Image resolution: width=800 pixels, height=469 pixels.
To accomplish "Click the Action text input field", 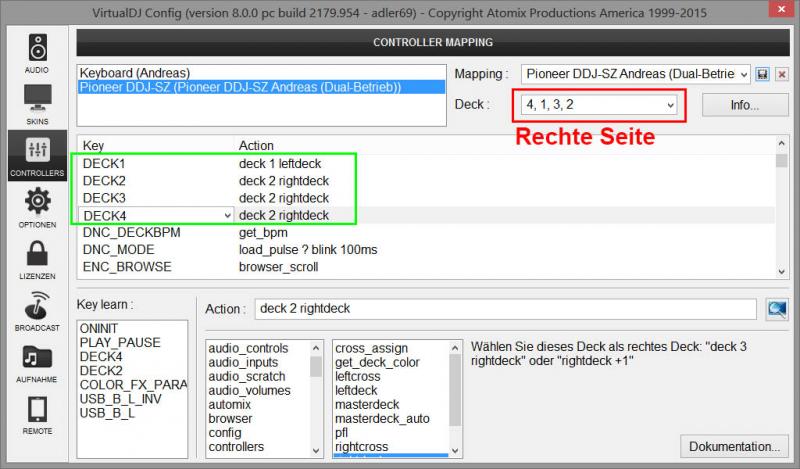I will tap(505, 309).
